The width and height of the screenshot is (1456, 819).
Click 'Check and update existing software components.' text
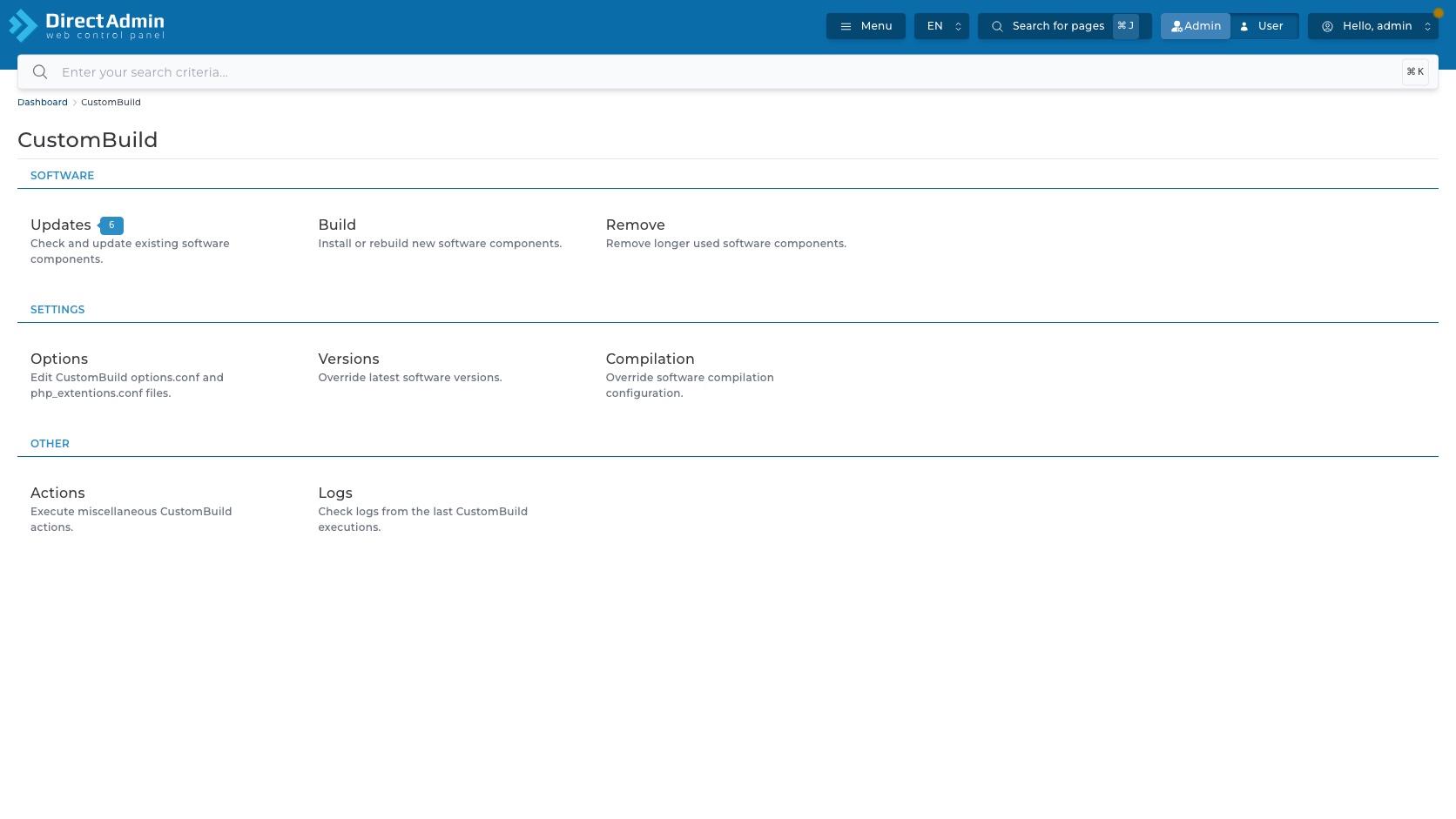click(130, 252)
